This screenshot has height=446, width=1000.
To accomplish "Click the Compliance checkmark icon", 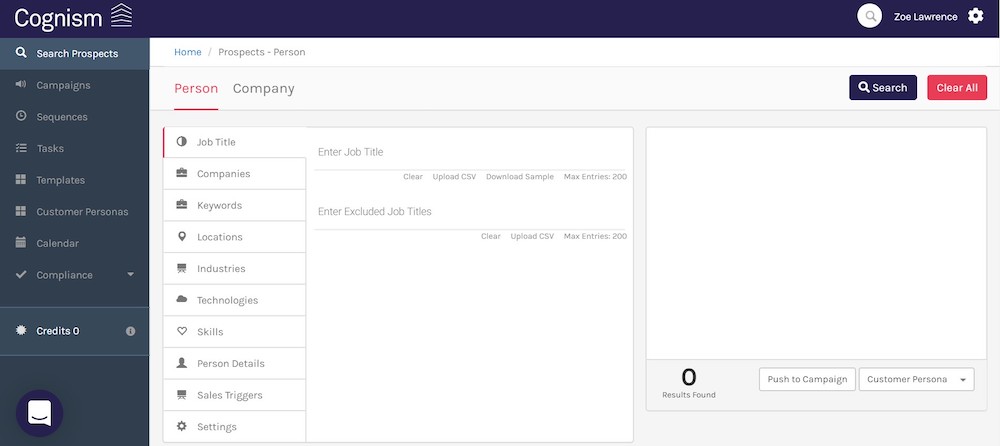I will tap(21, 274).
